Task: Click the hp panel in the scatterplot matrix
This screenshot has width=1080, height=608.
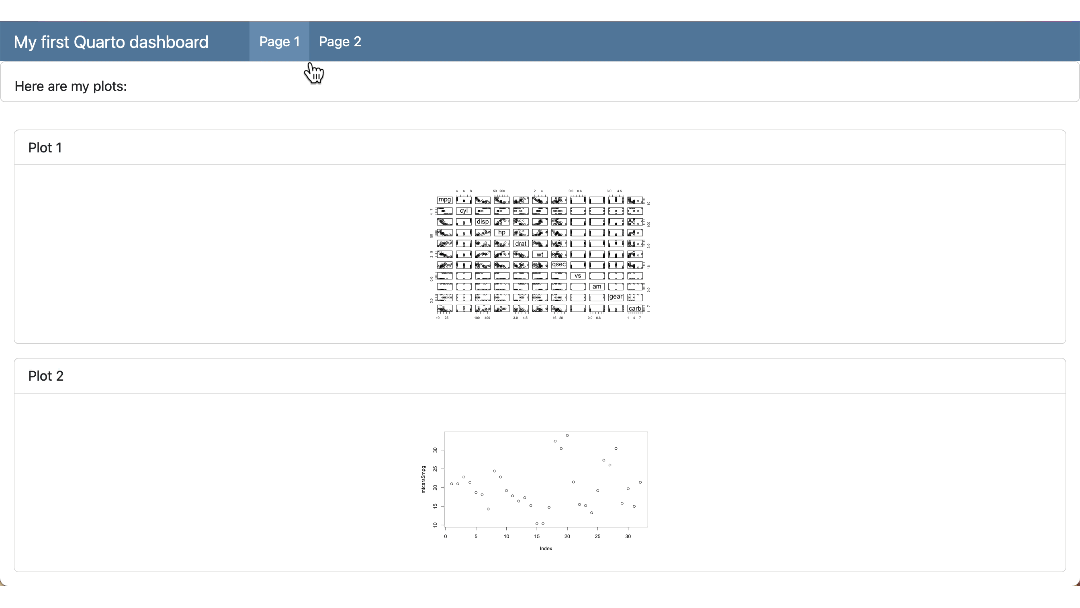Action: point(502,232)
